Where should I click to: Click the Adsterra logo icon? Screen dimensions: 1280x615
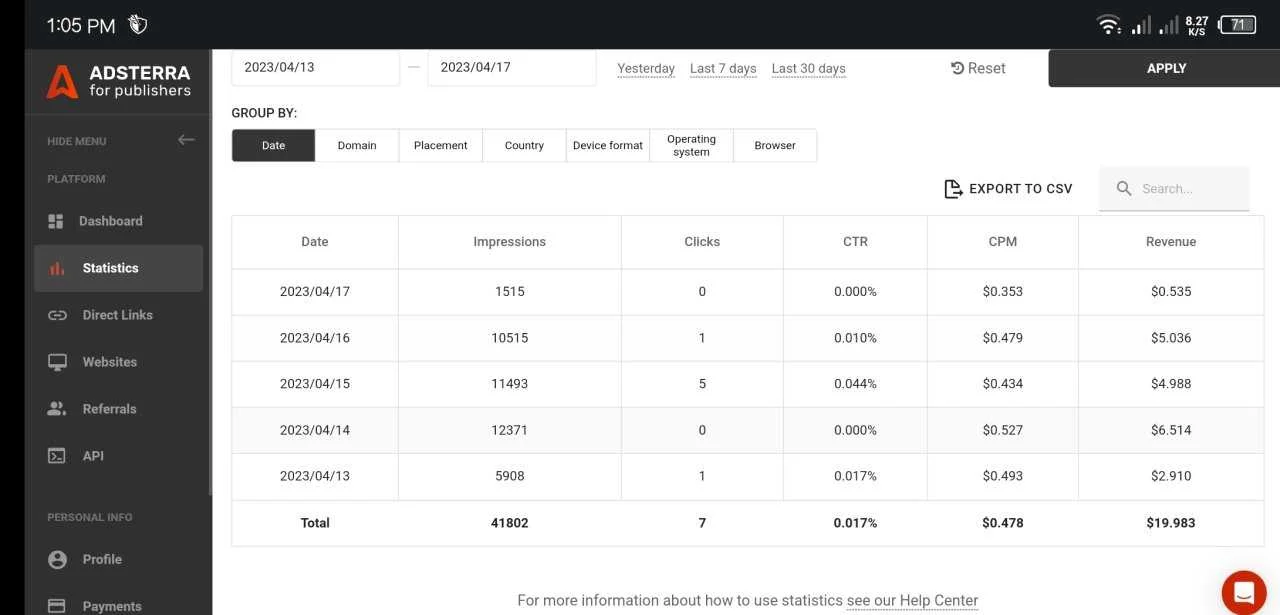pos(62,81)
